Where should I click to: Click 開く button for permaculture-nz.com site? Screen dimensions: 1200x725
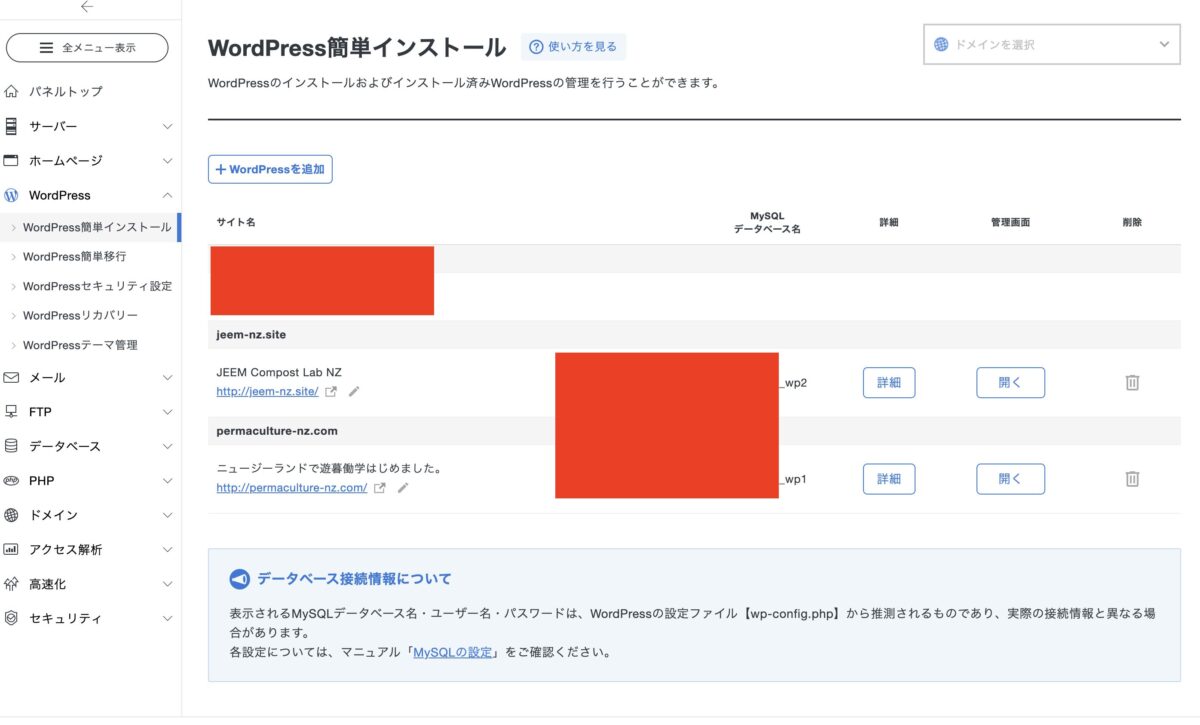1011,479
